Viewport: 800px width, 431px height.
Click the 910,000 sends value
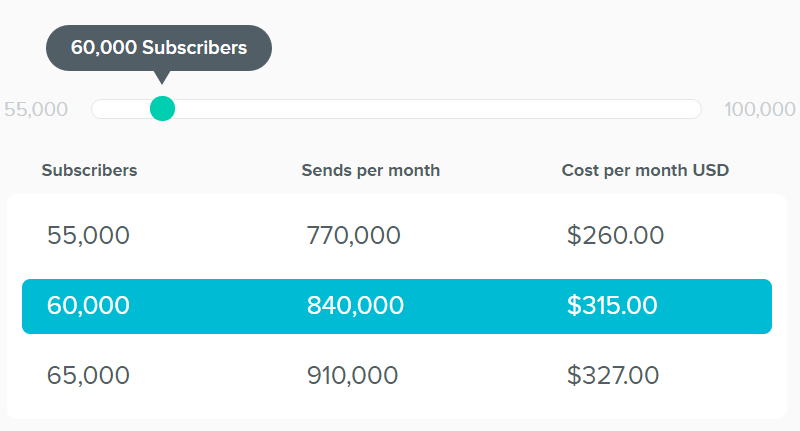tap(353, 376)
